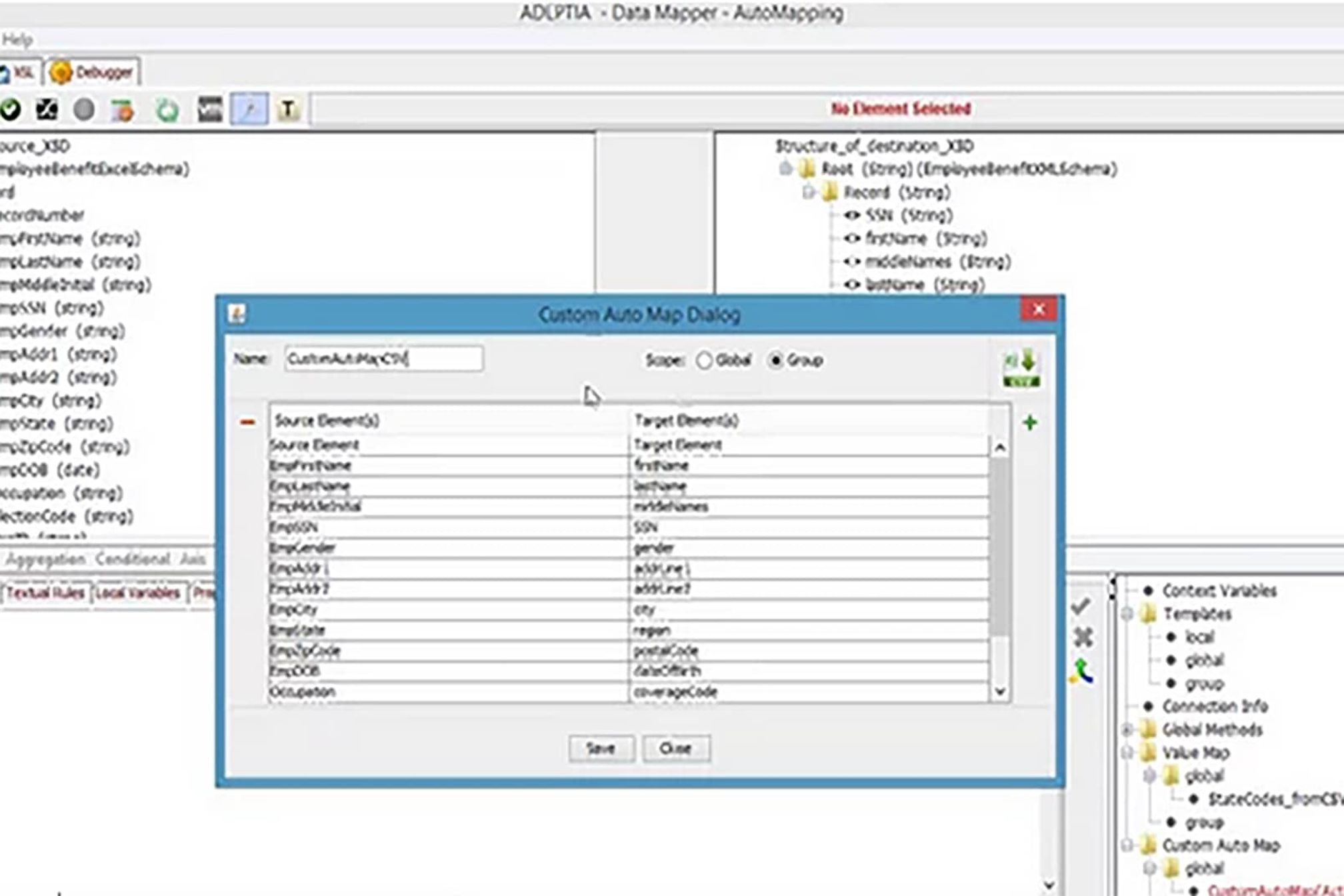Screen dimensions: 1344x896
Task: Select the Group scope radio button
Action: (x=776, y=361)
